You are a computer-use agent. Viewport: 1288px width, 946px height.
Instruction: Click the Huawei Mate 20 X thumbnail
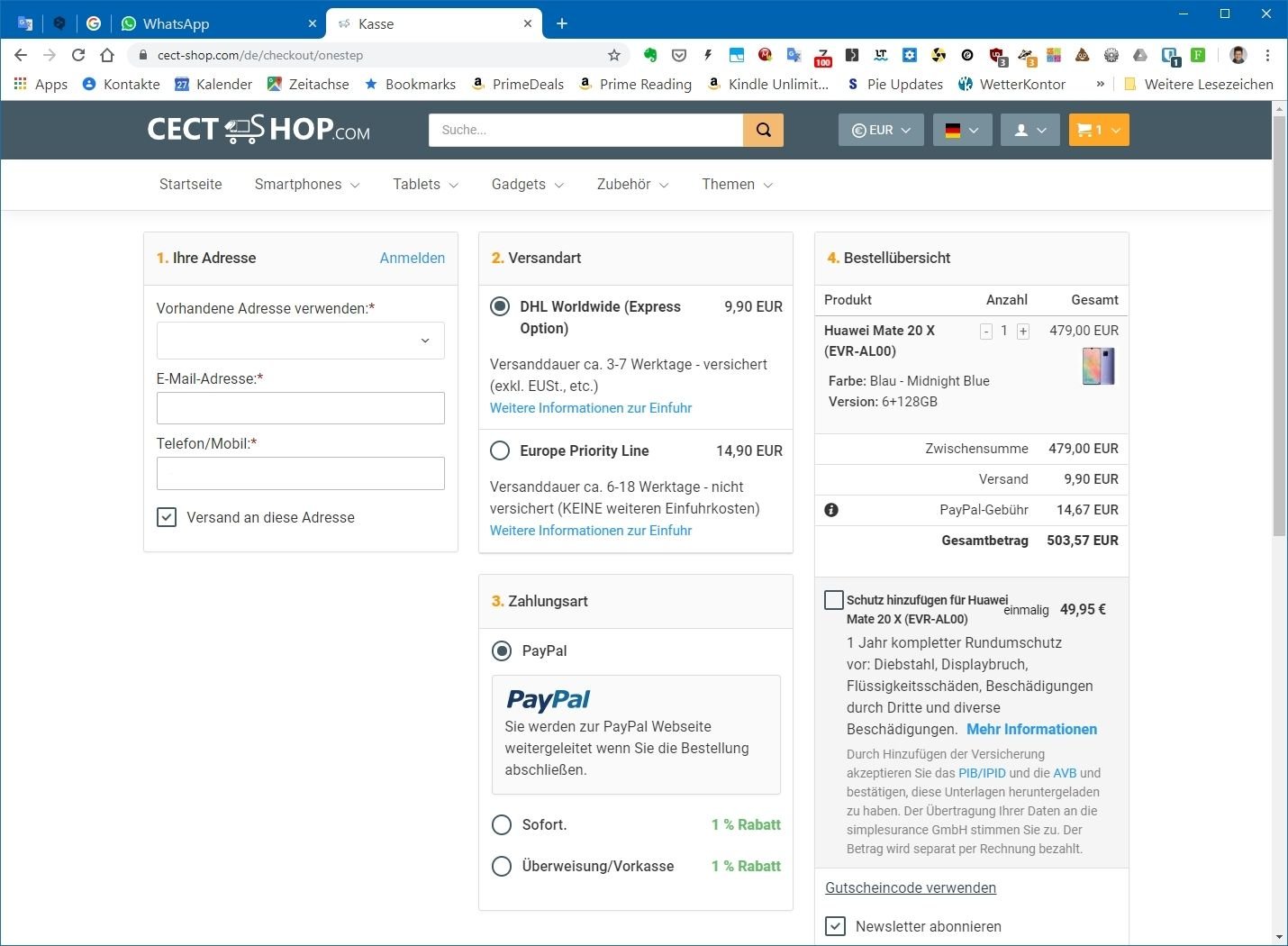click(1099, 366)
